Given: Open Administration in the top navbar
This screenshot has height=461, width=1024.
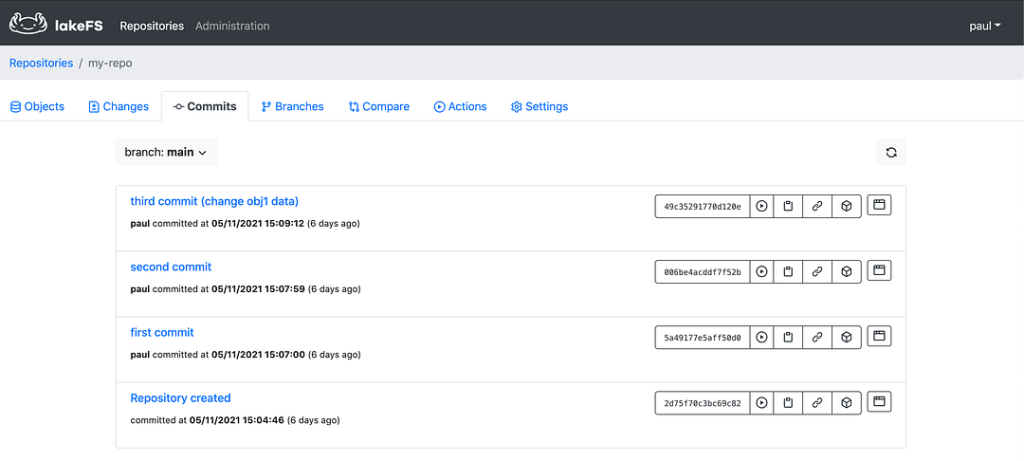Looking at the screenshot, I should point(232,26).
